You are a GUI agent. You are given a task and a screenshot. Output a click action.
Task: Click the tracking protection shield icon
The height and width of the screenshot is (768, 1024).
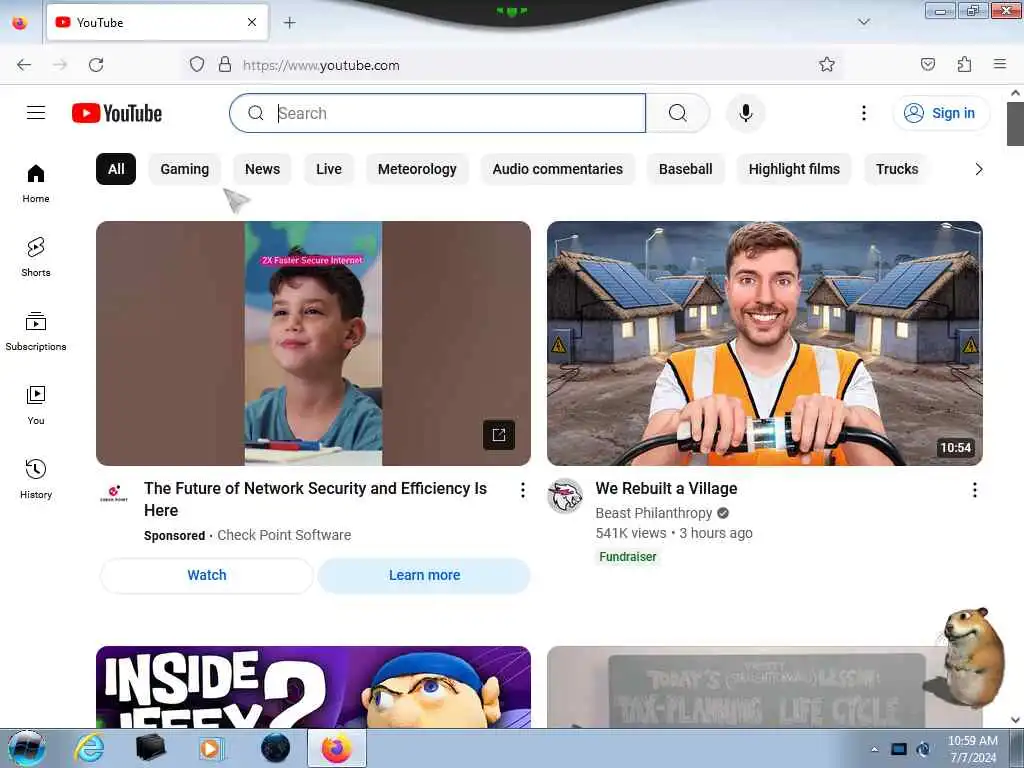(197, 64)
